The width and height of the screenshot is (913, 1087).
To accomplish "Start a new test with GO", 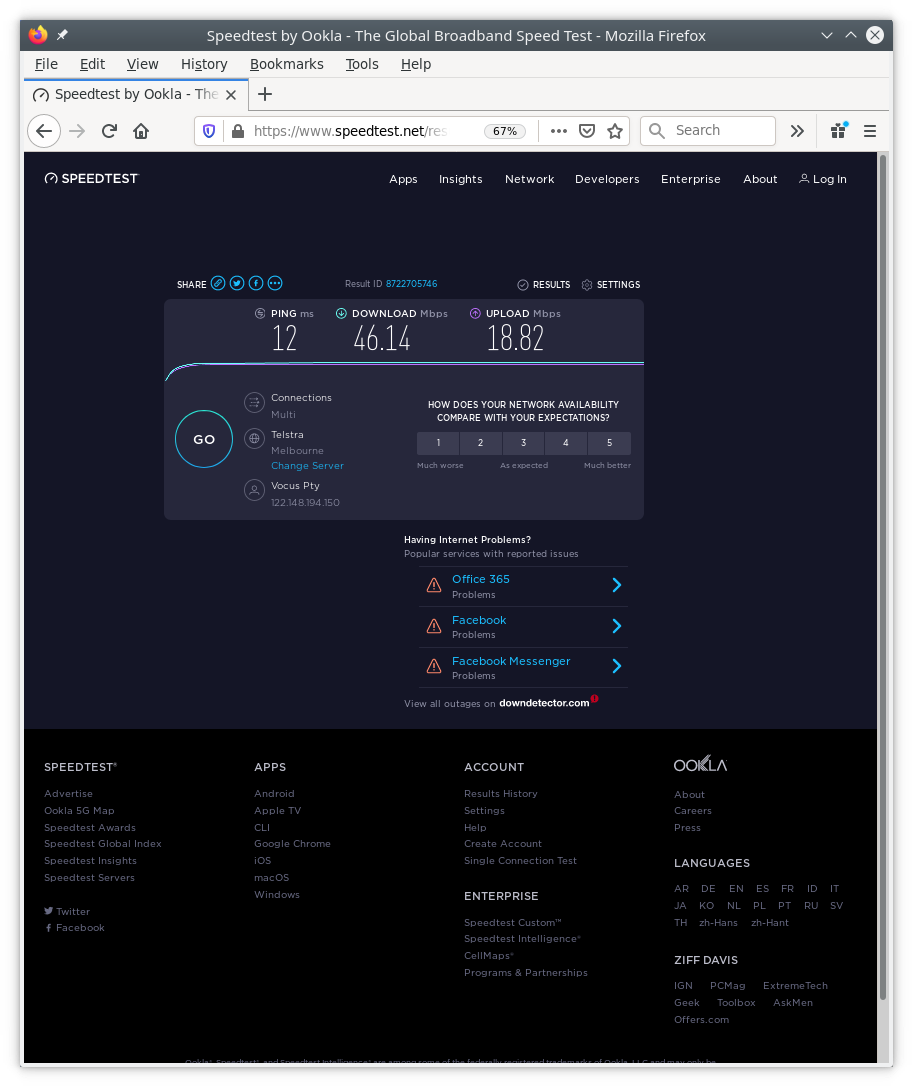I will [x=204, y=439].
